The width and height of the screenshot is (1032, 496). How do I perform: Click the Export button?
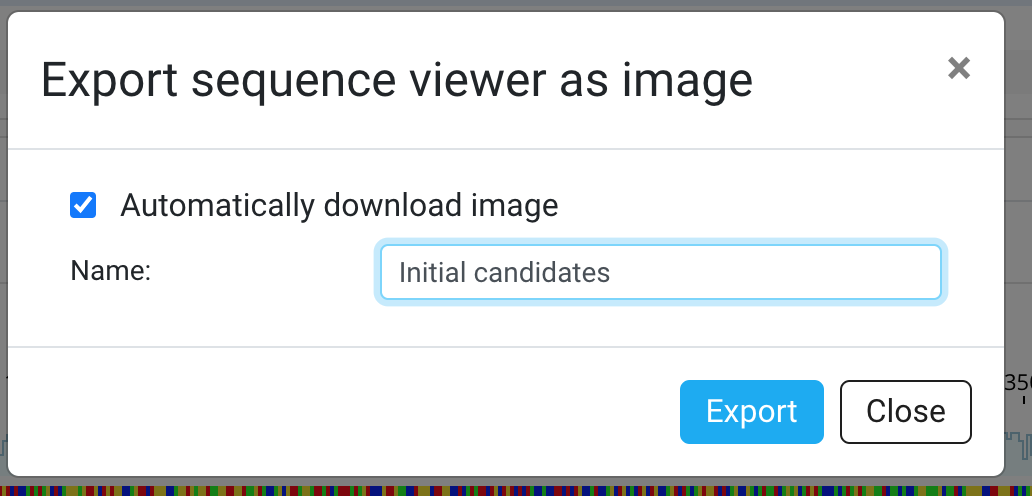752,412
